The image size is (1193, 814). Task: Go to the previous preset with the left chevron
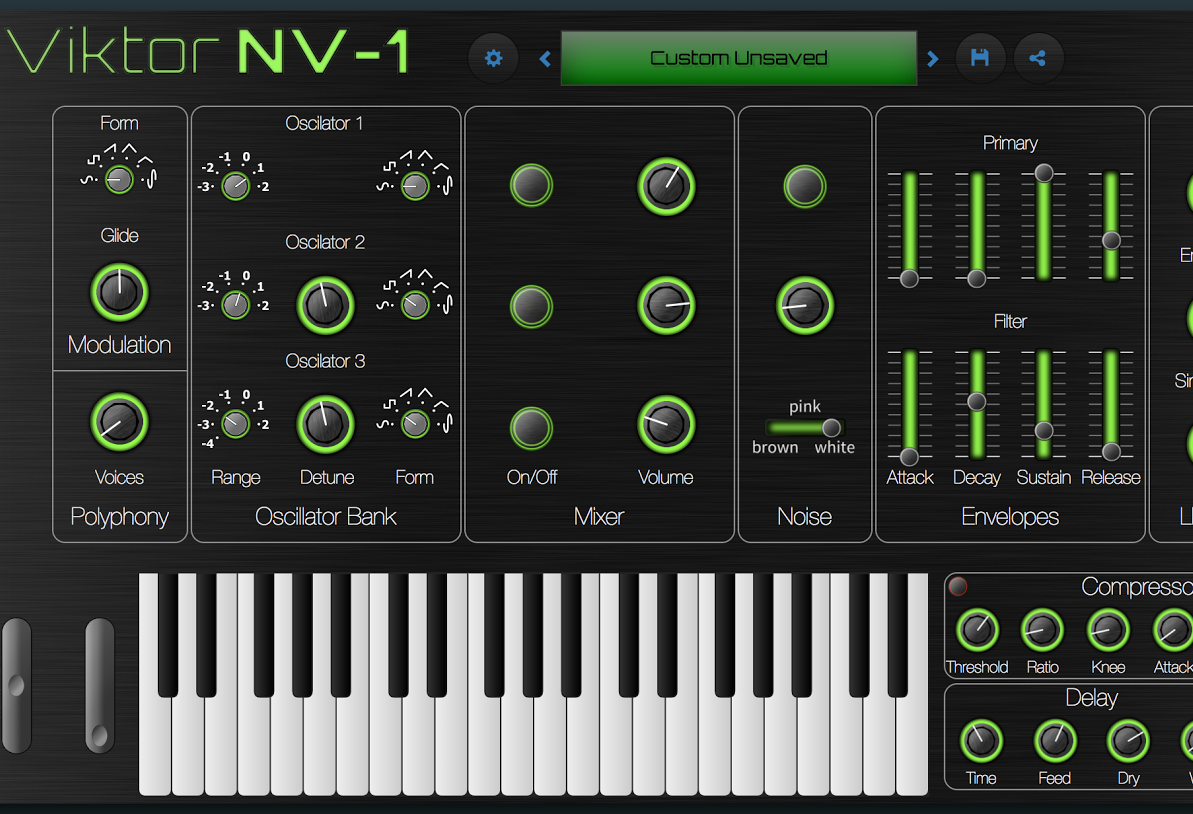point(545,59)
